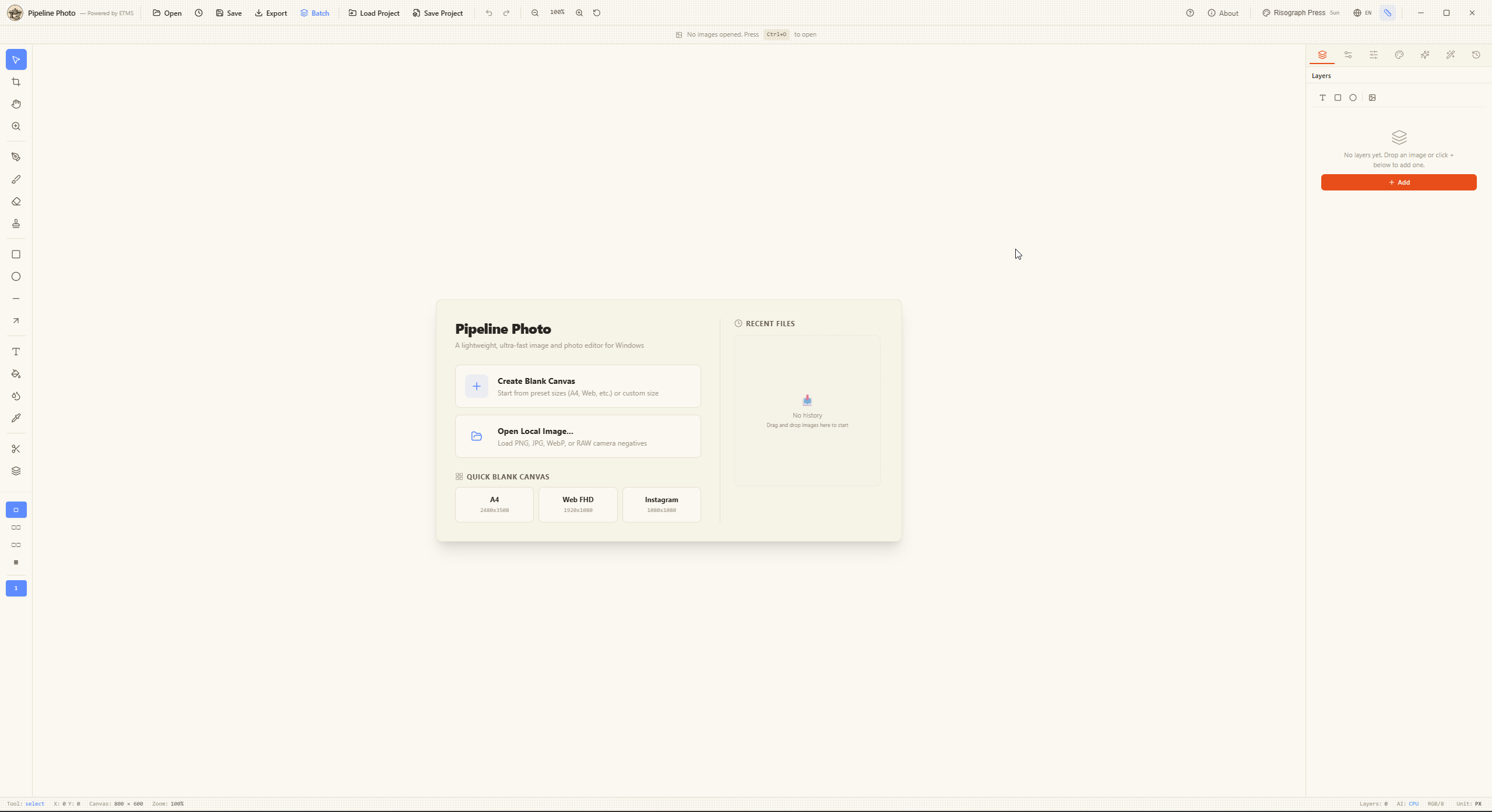The width and height of the screenshot is (1492, 812).
Task: Open recent files clock icon in toolbar
Action: [199, 13]
